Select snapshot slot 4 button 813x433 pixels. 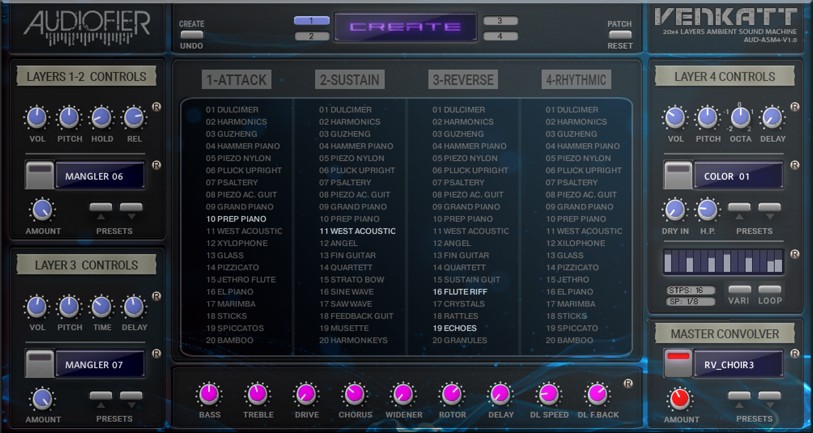pos(500,36)
